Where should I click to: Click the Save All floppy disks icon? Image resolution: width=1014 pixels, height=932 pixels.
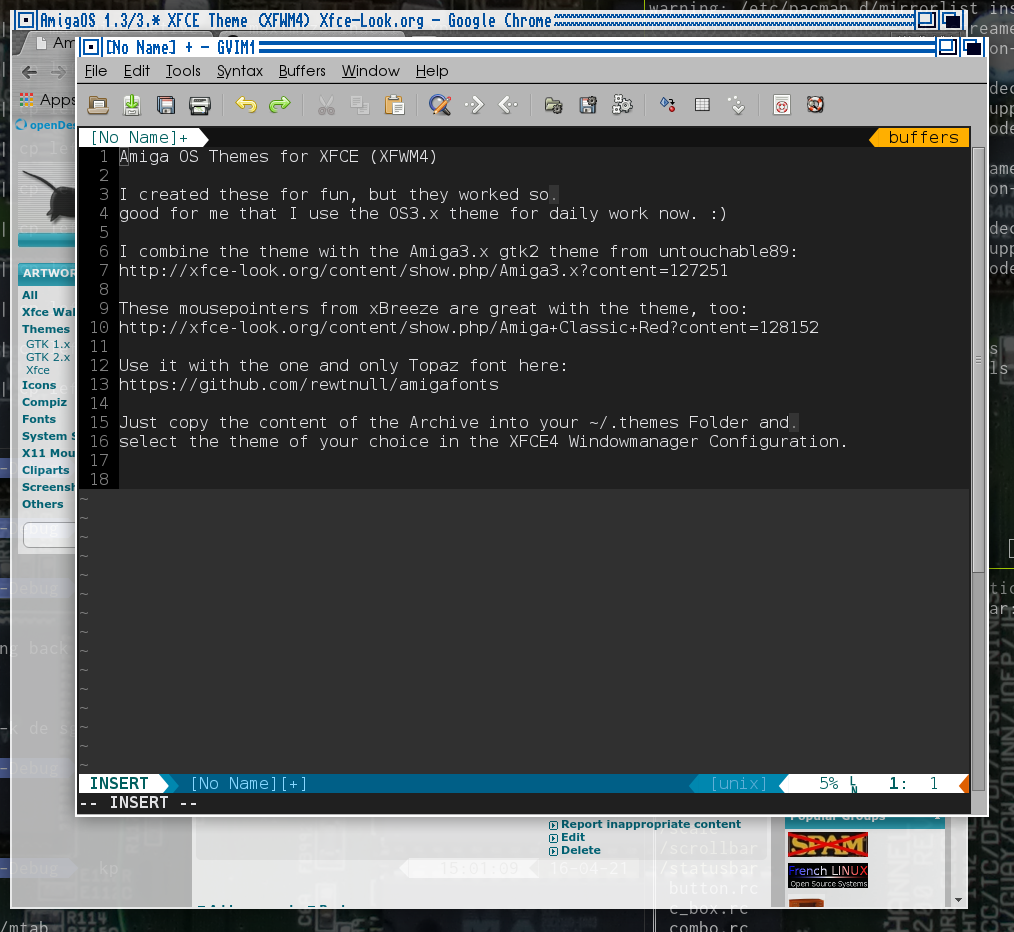tap(166, 105)
